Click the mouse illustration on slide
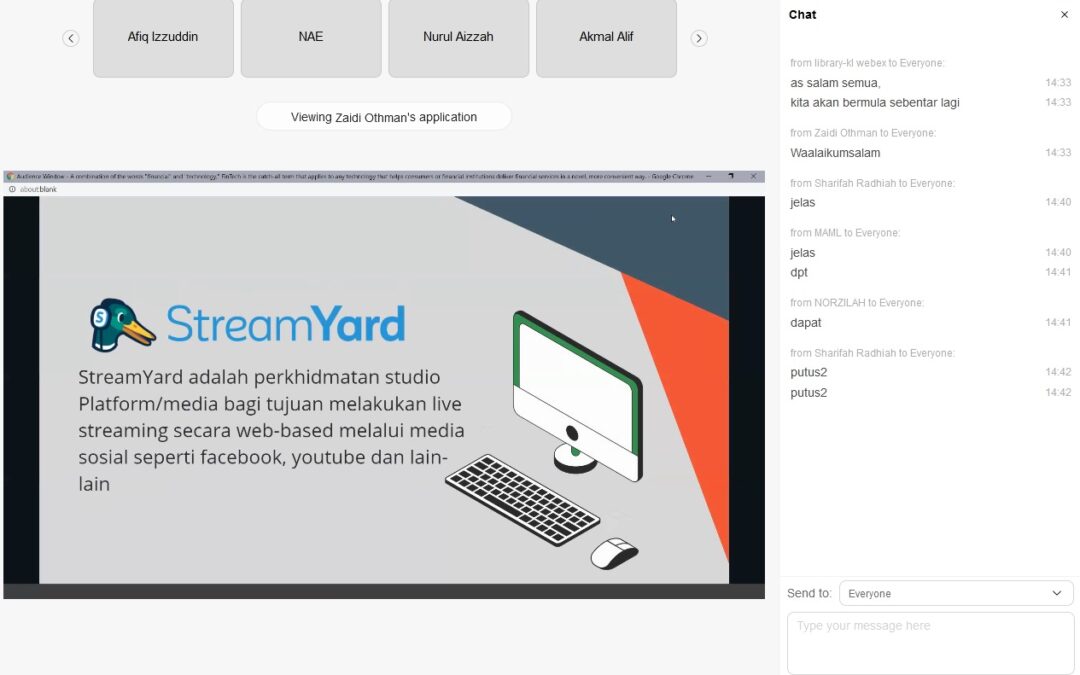This screenshot has height=675, width=1080. click(614, 553)
